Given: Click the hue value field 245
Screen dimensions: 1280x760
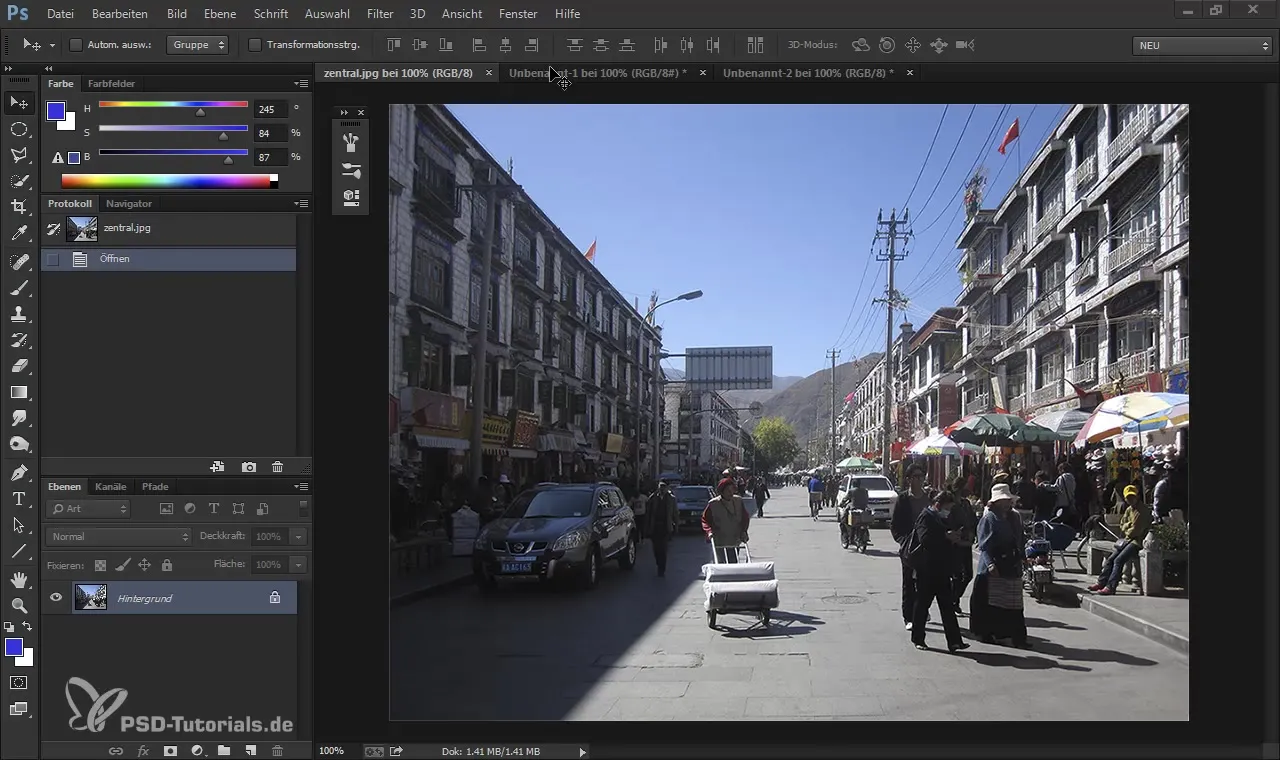Looking at the screenshot, I should pyautogui.click(x=270, y=109).
